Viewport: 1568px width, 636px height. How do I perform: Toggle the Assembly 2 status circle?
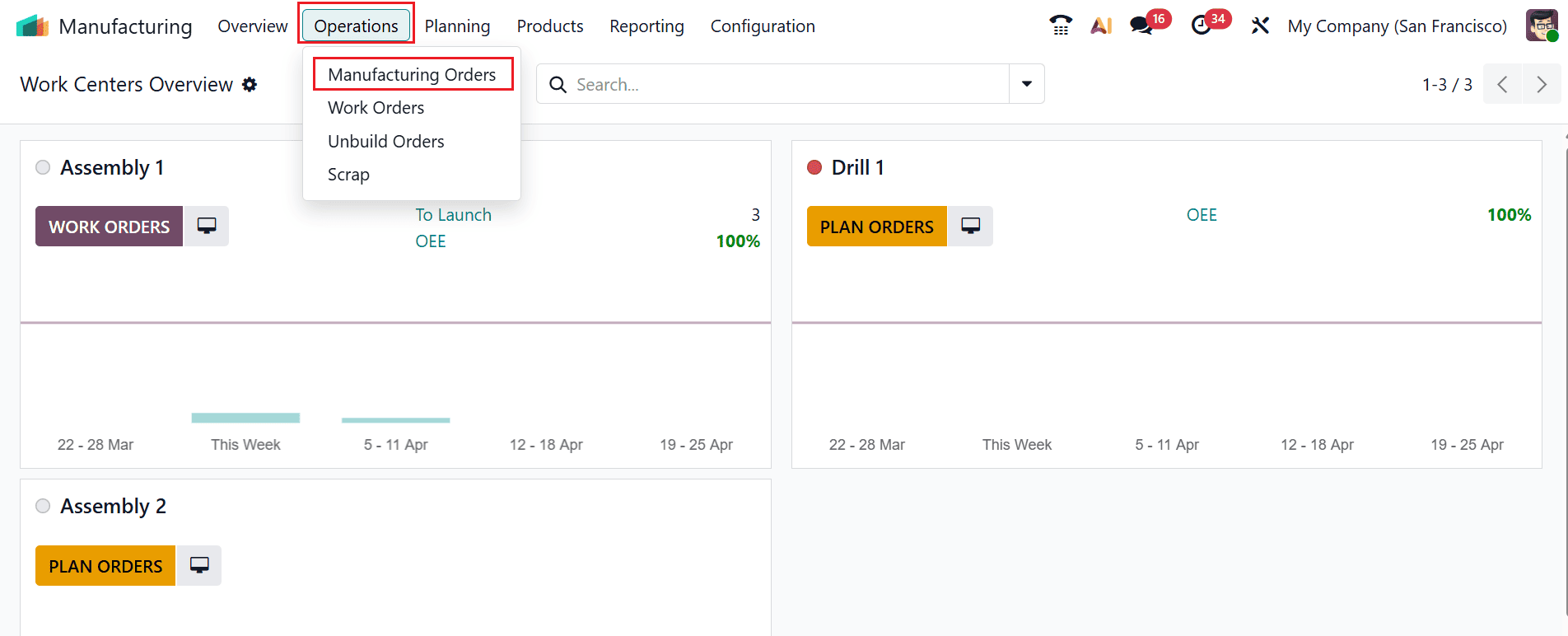point(43,506)
